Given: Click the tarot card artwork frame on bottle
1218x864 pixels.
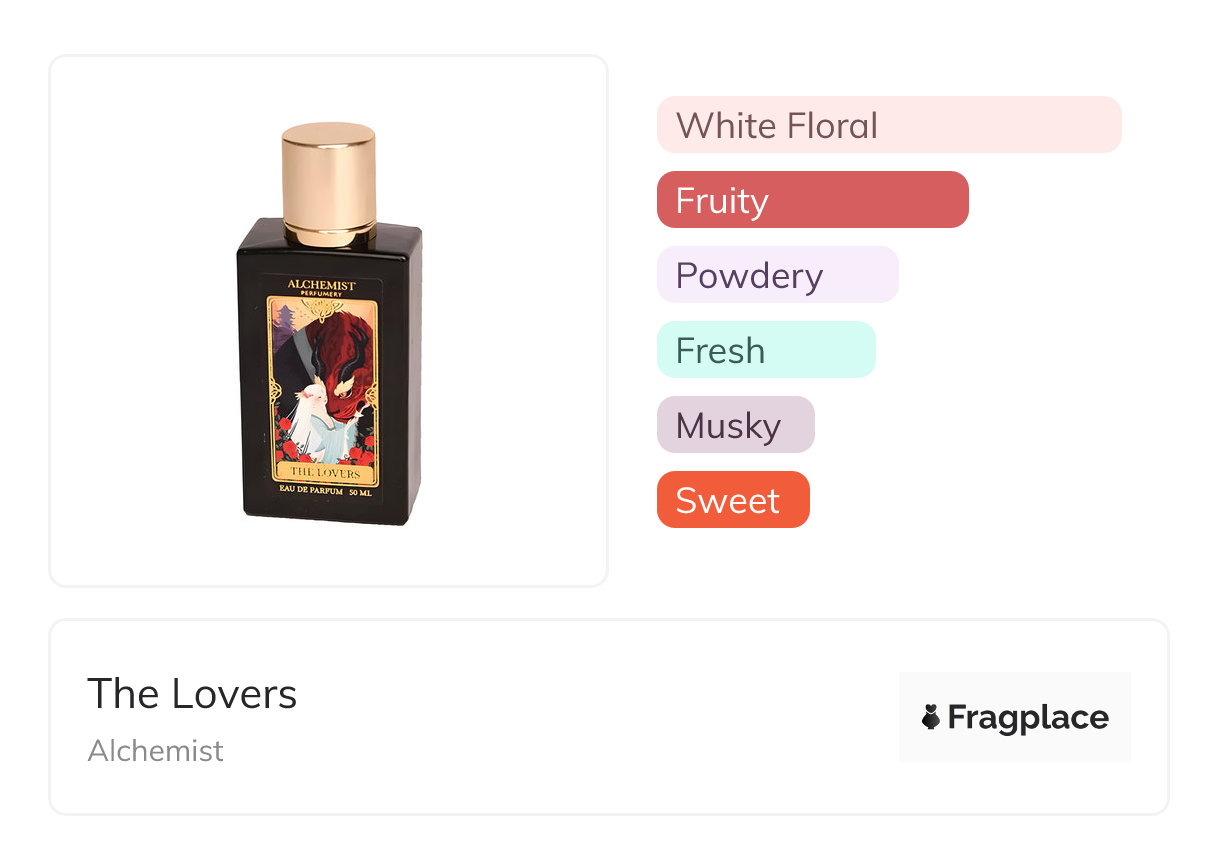Looking at the screenshot, I should point(323,391).
